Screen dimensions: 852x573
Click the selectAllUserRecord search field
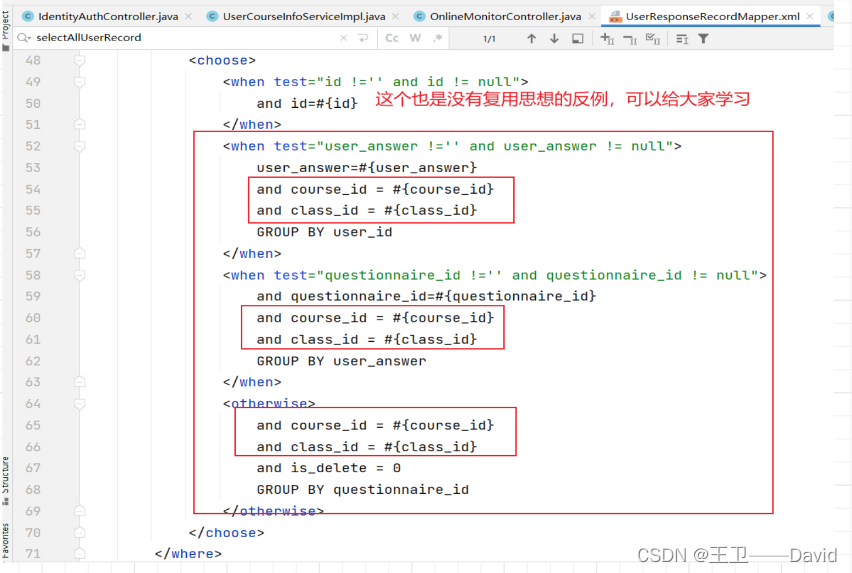tap(185, 37)
